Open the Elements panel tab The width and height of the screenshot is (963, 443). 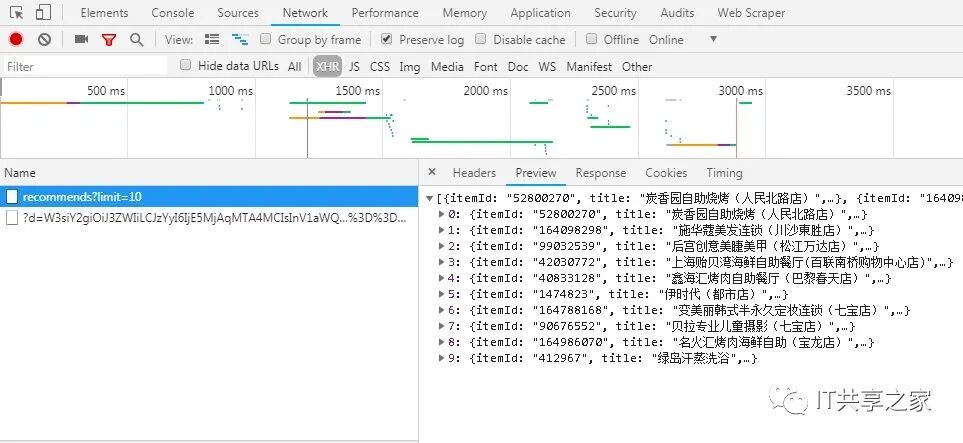coord(104,12)
